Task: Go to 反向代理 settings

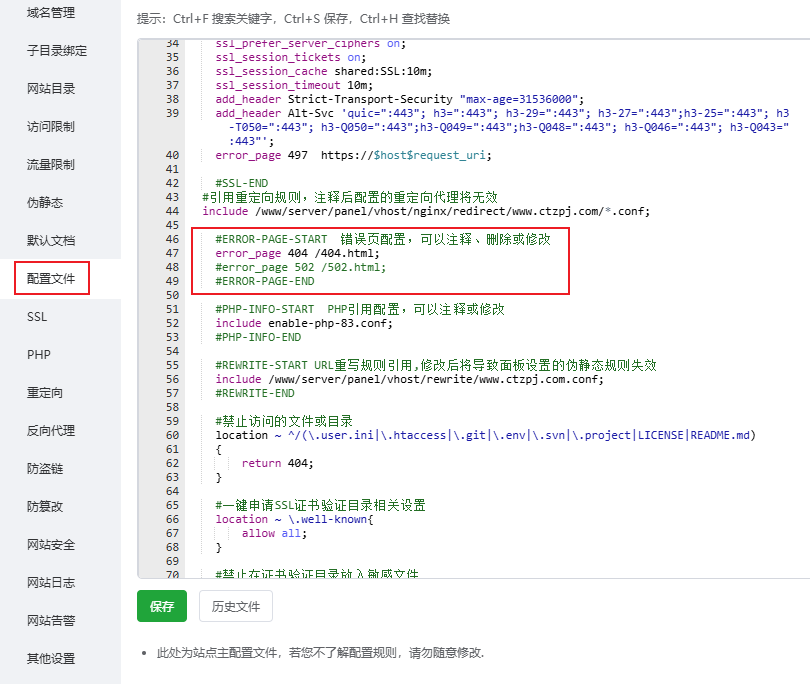Action: coord(51,431)
